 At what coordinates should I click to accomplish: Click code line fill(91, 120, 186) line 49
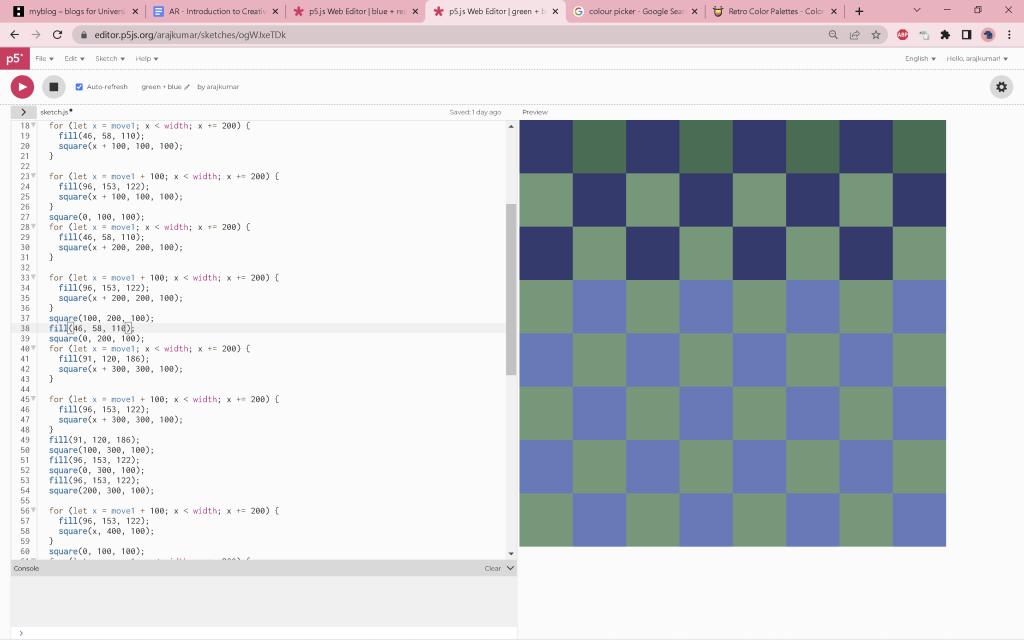point(94,440)
